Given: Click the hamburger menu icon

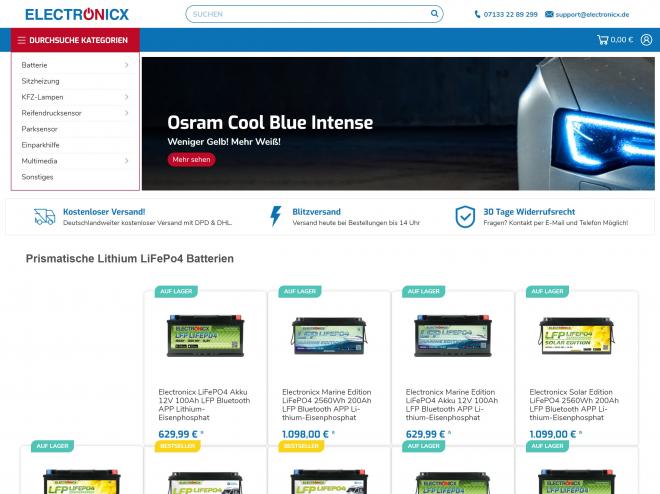Looking at the screenshot, I should click(x=21, y=40).
